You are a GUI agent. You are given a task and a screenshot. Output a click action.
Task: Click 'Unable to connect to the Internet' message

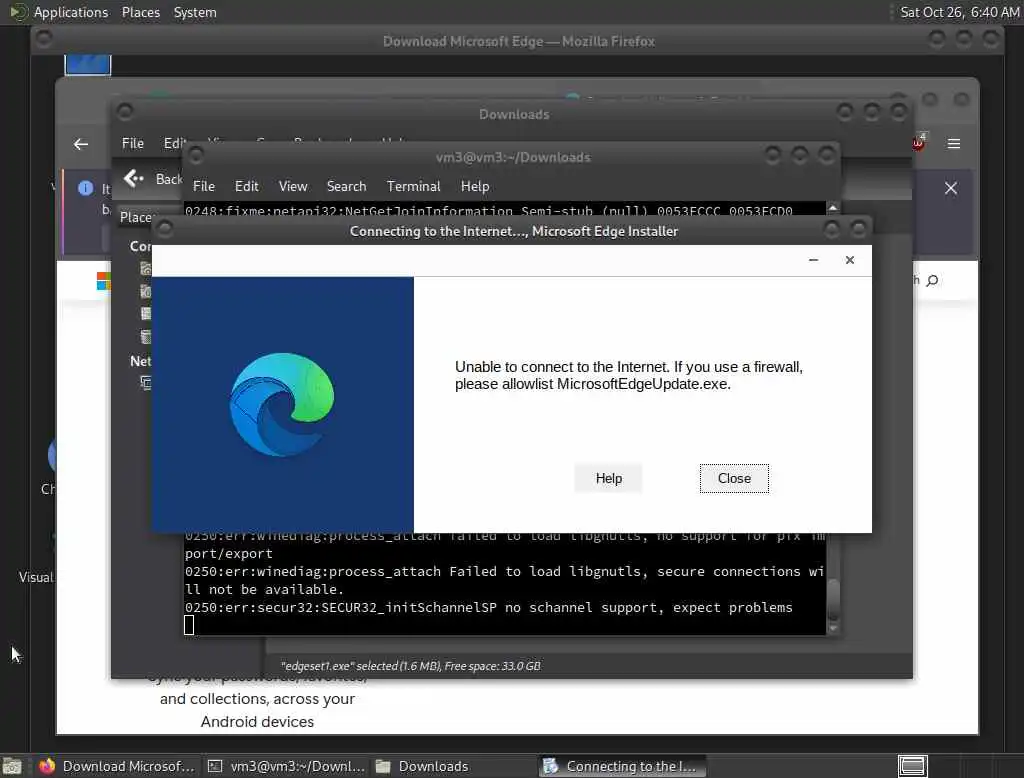tap(629, 376)
